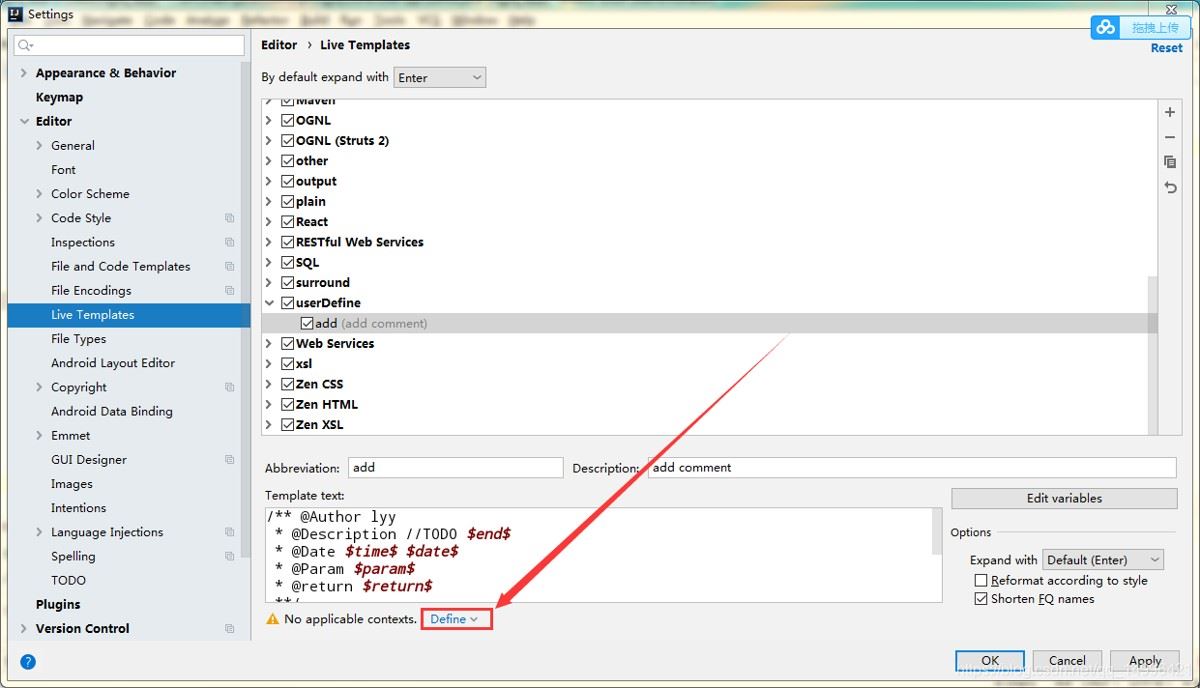
Task: Open the Plugins settings page
Action: pos(58,605)
